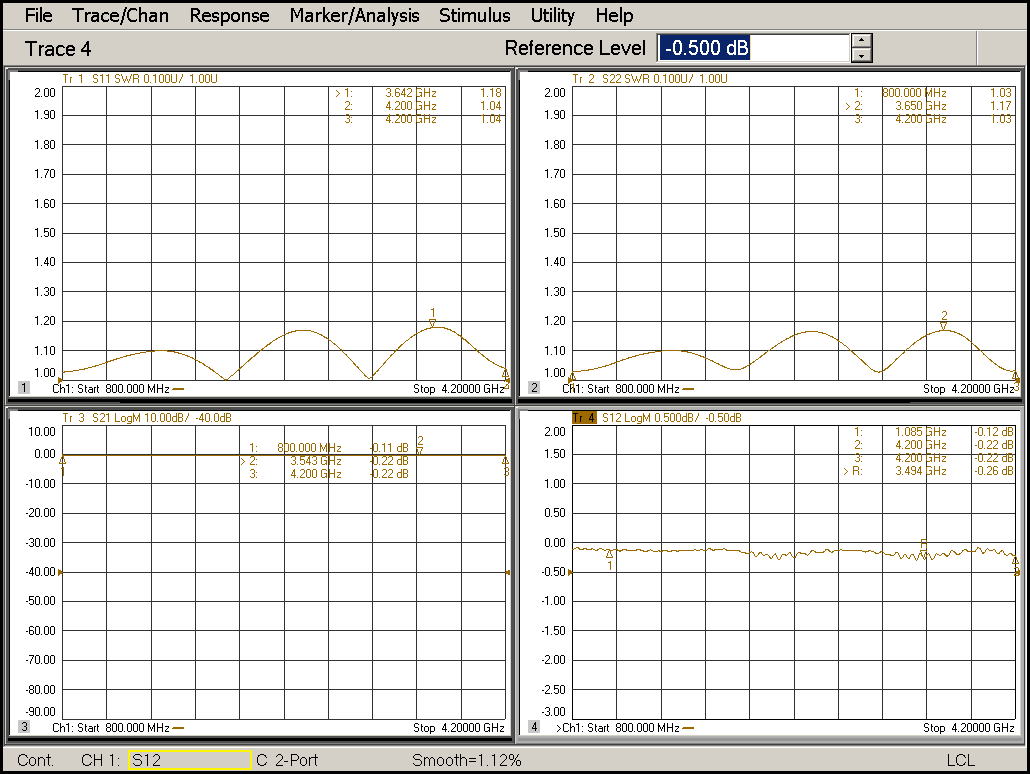Increase Reference Level with up arrow
The image size is (1030, 774).
(x=862, y=41)
